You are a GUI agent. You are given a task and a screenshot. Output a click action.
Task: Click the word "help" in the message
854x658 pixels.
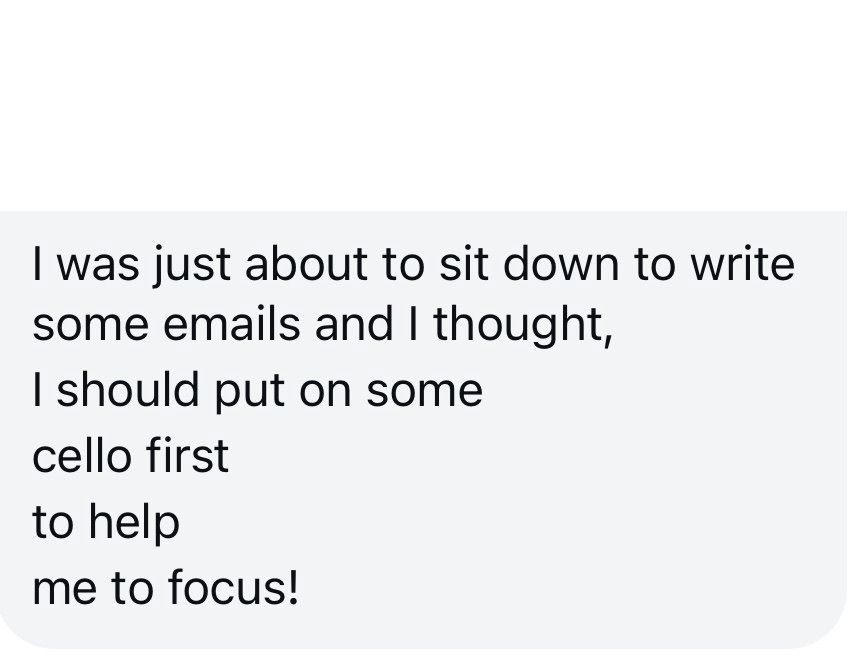[x=134, y=524]
